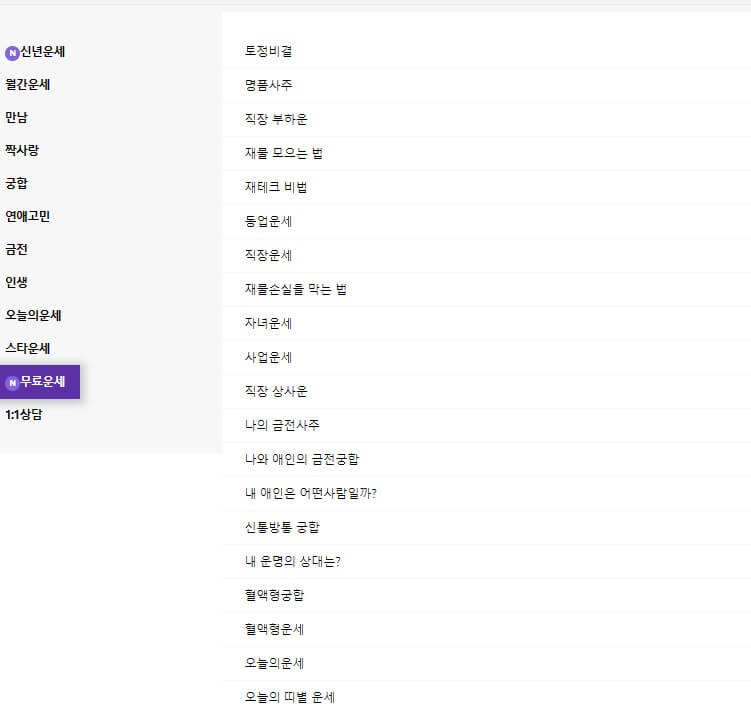The width and height of the screenshot is (751, 711).
Task: Open 내 운명의 상대는?
Action: [x=293, y=561]
